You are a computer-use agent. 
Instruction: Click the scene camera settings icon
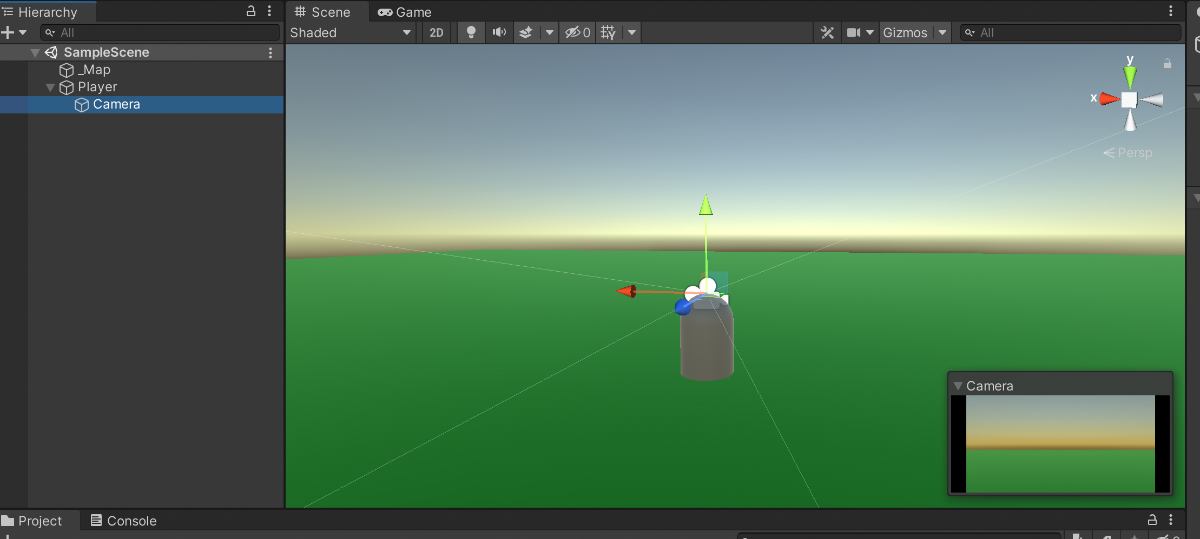pos(853,32)
